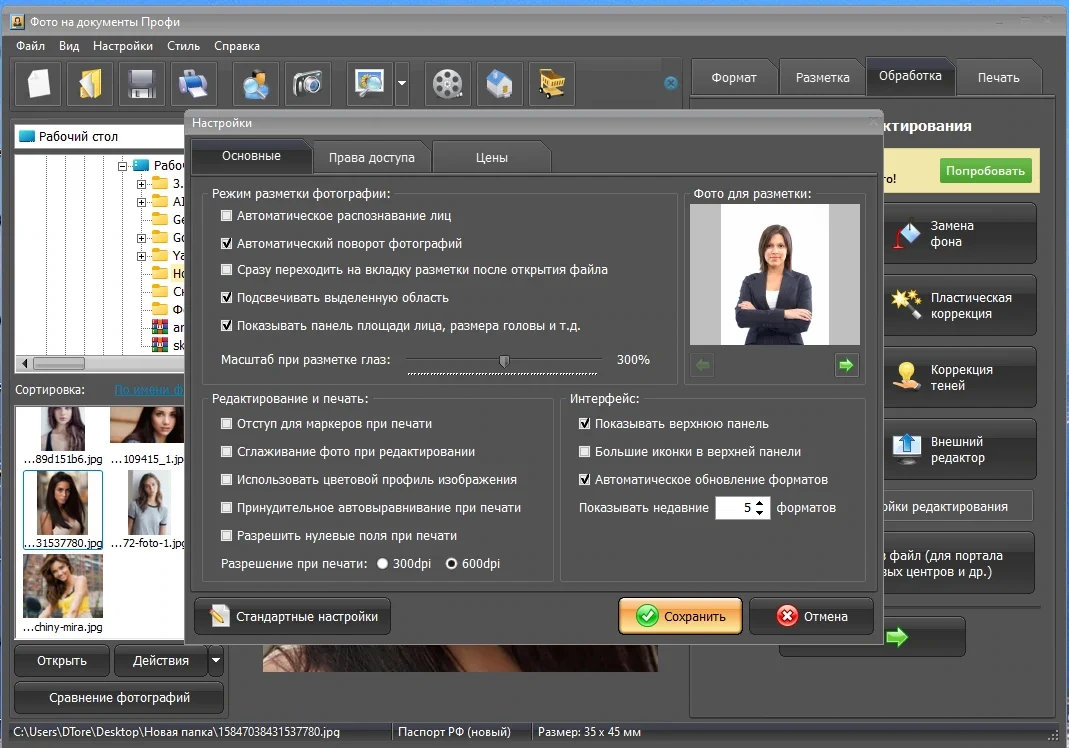1069x748 pixels.
Task: Select thumbnail chiny-mira.jpg
Action: tap(63, 593)
